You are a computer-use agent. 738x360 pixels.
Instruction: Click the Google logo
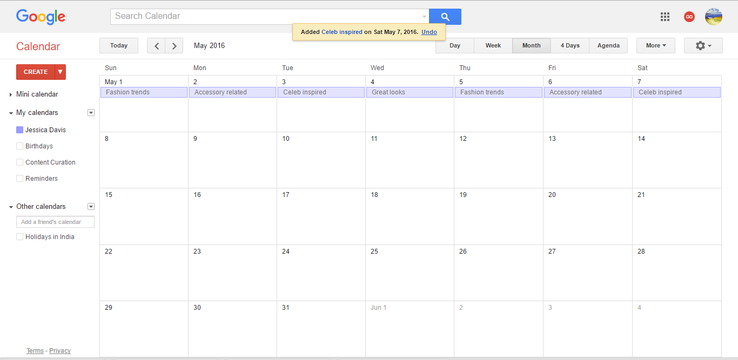click(x=40, y=17)
